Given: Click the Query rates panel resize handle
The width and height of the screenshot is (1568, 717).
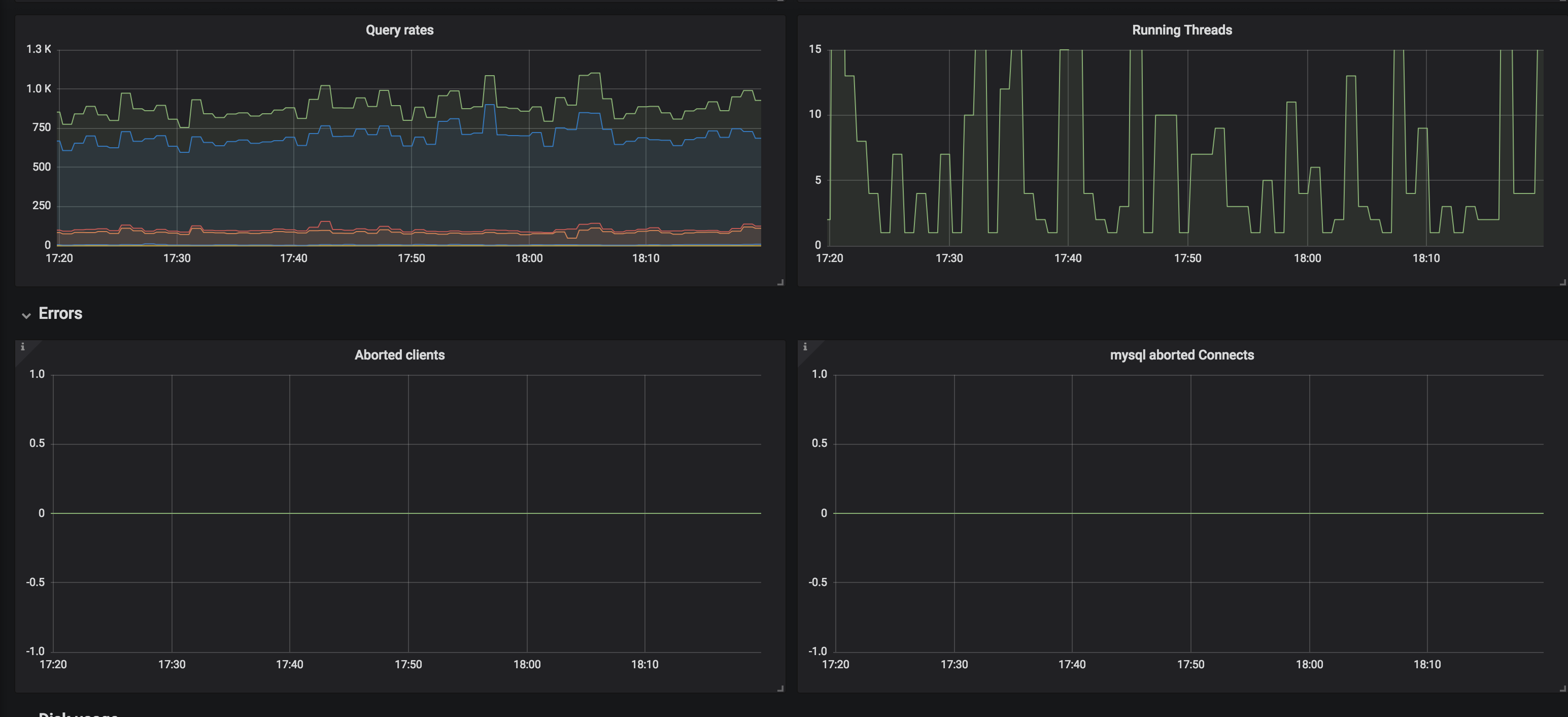Looking at the screenshot, I should [780, 282].
